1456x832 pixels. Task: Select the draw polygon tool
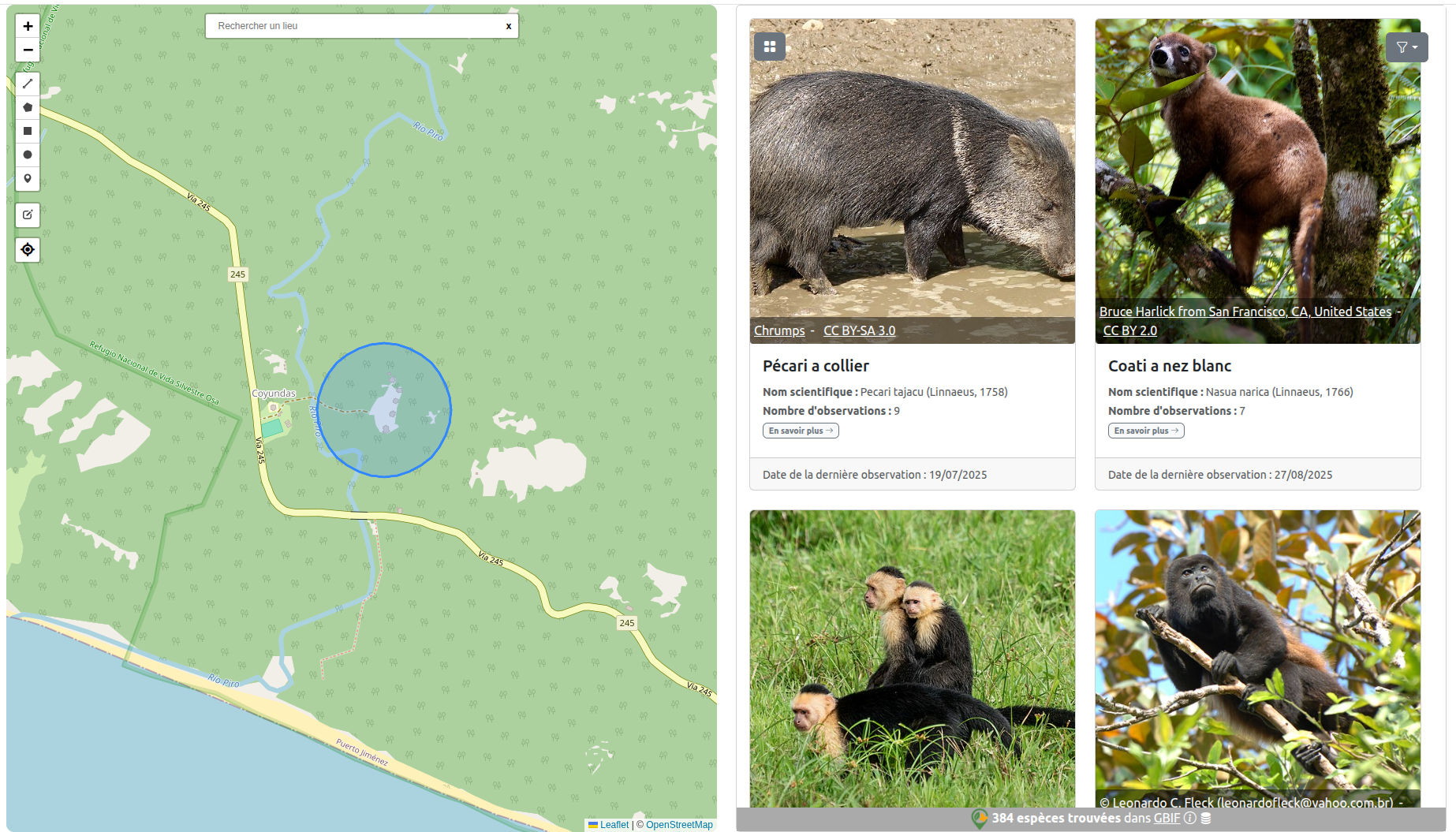[x=28, y=107]
